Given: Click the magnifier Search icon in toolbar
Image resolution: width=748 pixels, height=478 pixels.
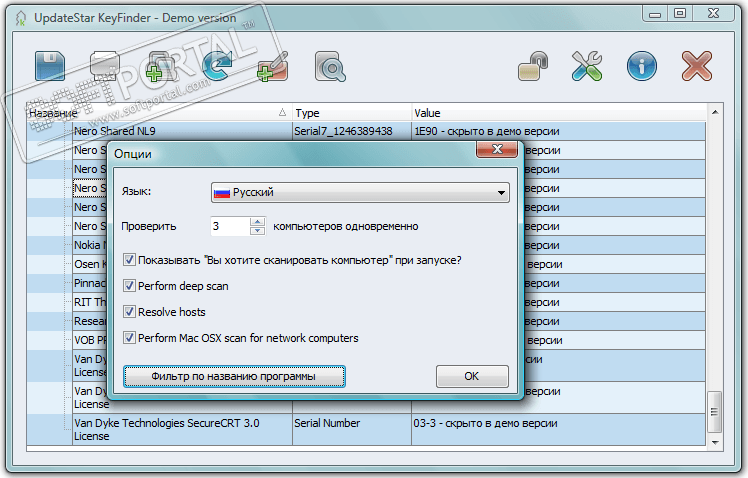Looking at the screenshot, I should tap(330, 66).
